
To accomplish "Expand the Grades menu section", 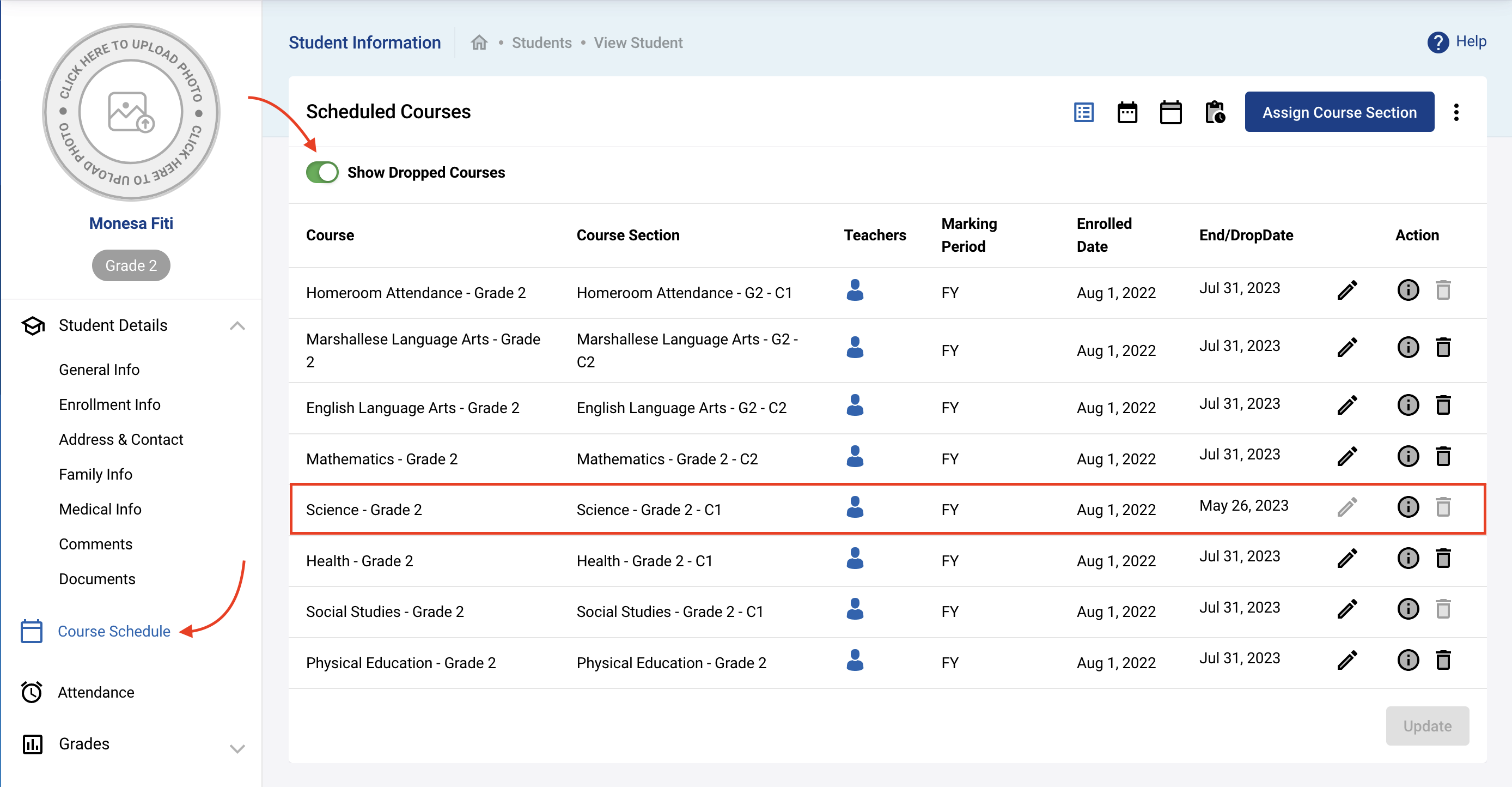I will pyautogui.click(x=237, y=748).
